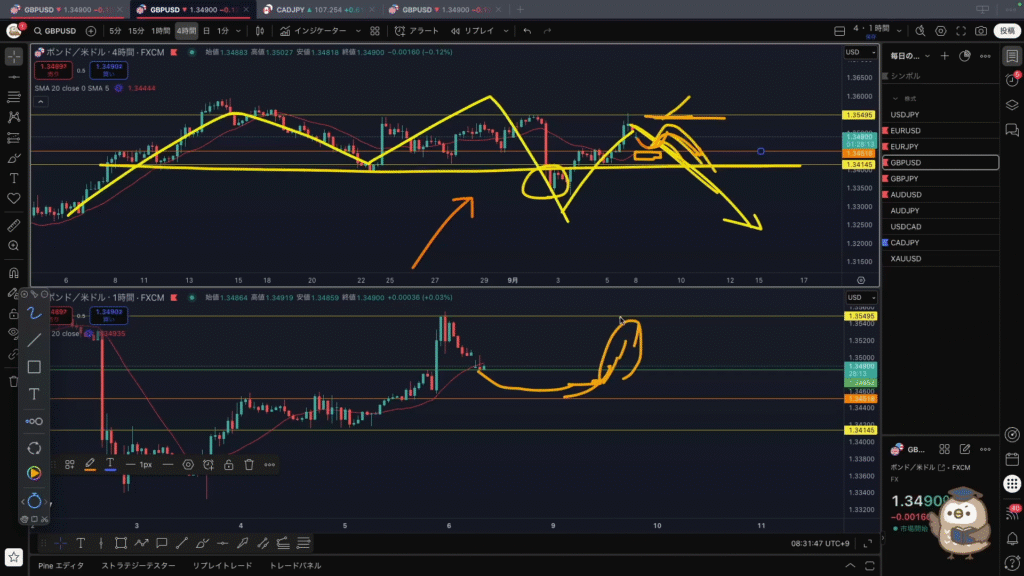Open forecasting and measurement tools

(14, 138)
